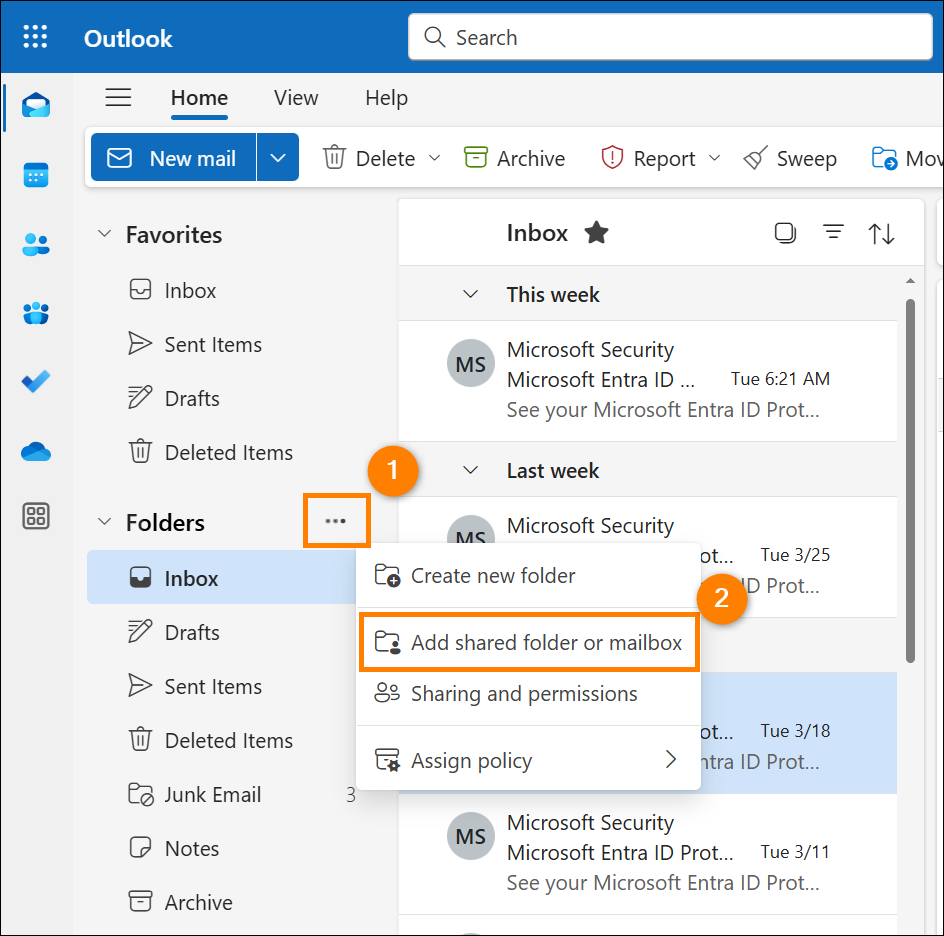Screen dimensions: 944x936
Task: Click the Move to toolbar button
Action: pyautogui.click(x=906, y=158)
